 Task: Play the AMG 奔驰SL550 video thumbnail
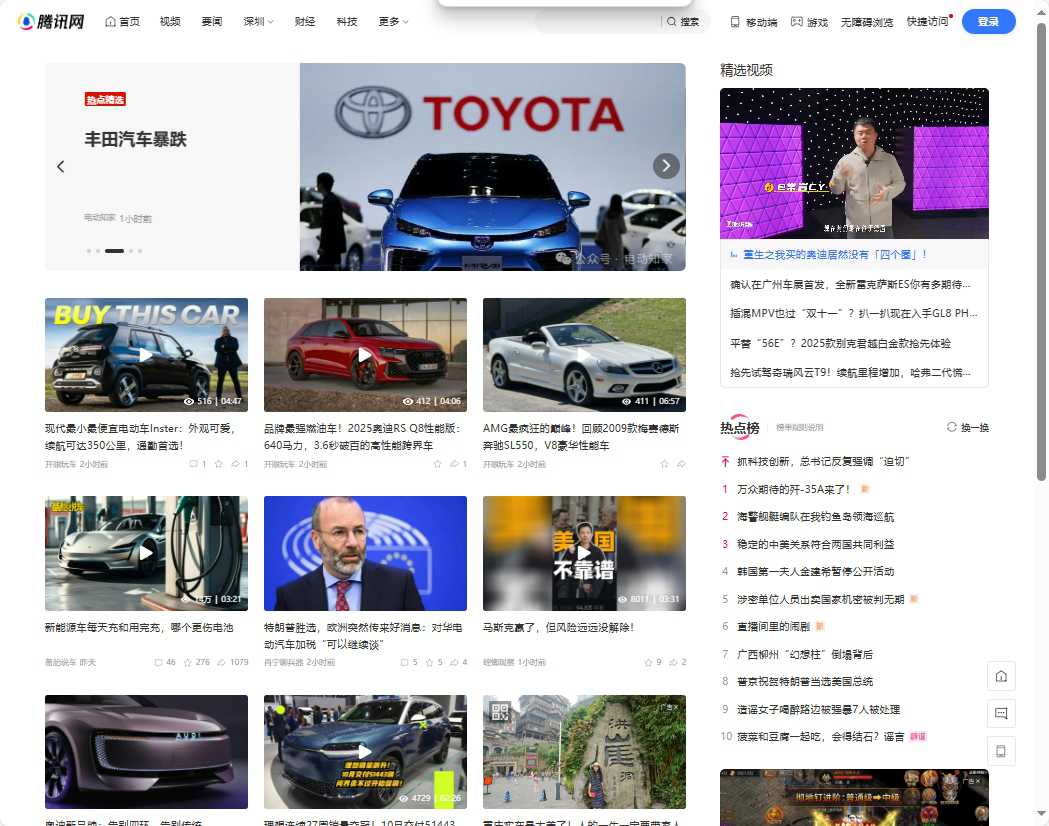click(x=584, y=354)
